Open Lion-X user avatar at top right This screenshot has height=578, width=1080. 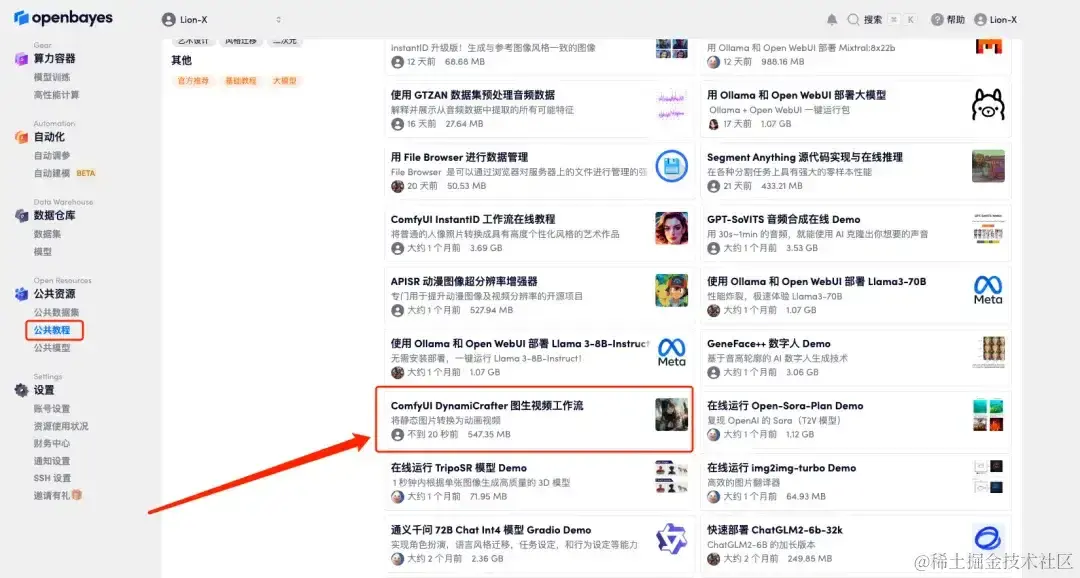pos(980,19)
